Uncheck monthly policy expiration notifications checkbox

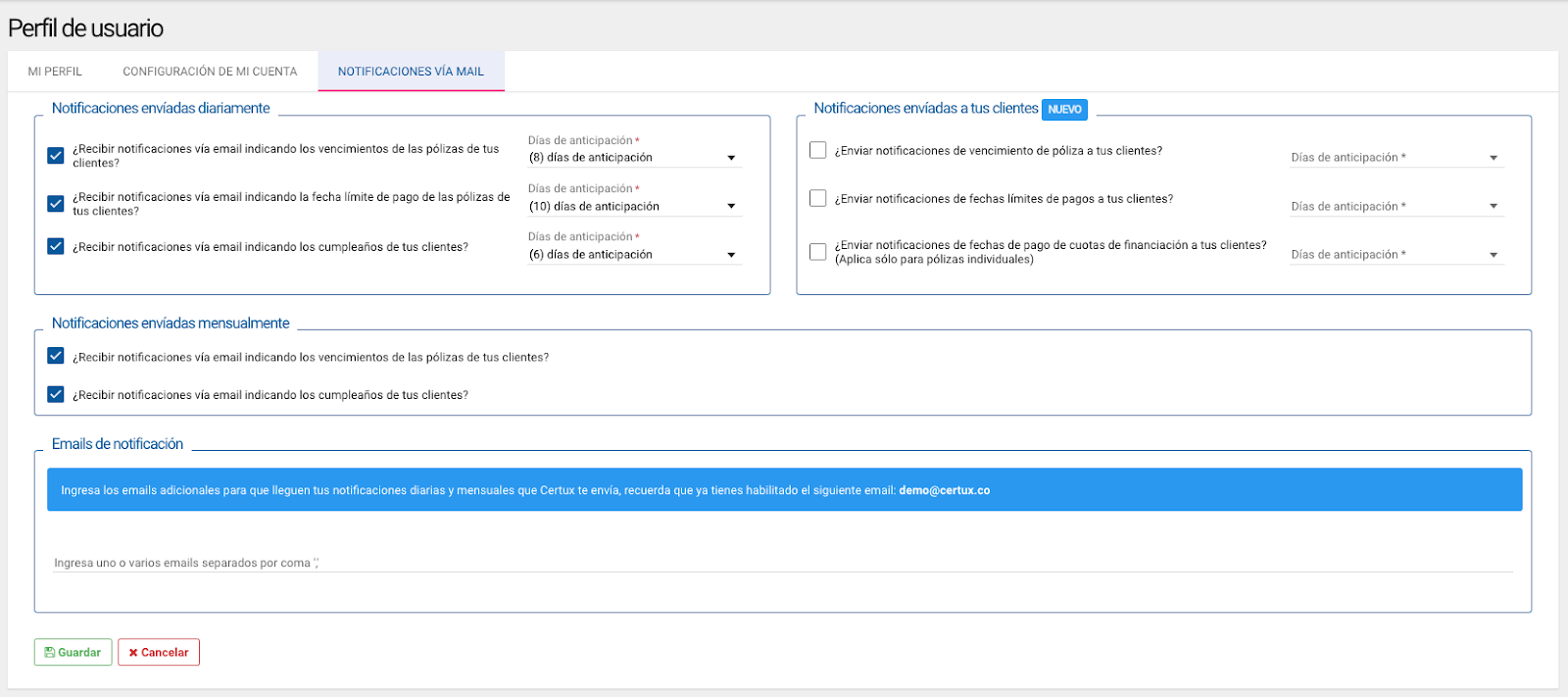(x=56, y=356)
